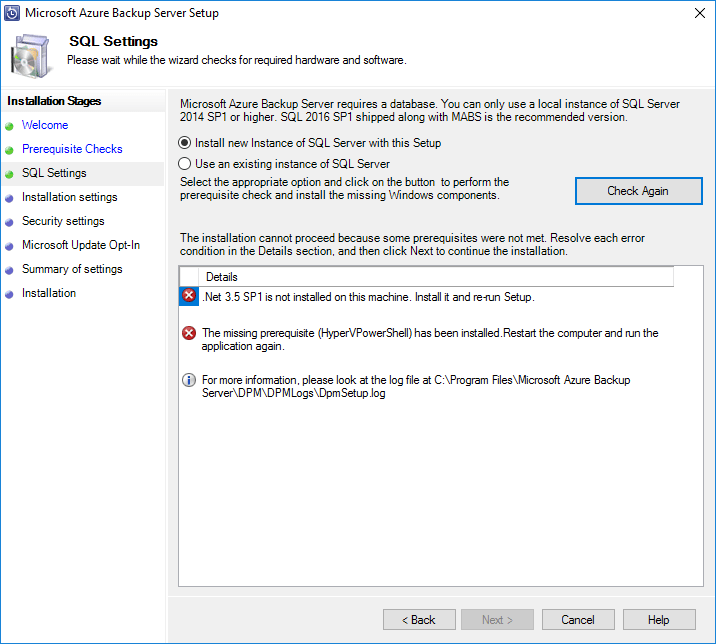The height and width of the screenshot is (644, 716).
Task: Close the Azure Backup Server Setup window
Action: coord(697,14)
